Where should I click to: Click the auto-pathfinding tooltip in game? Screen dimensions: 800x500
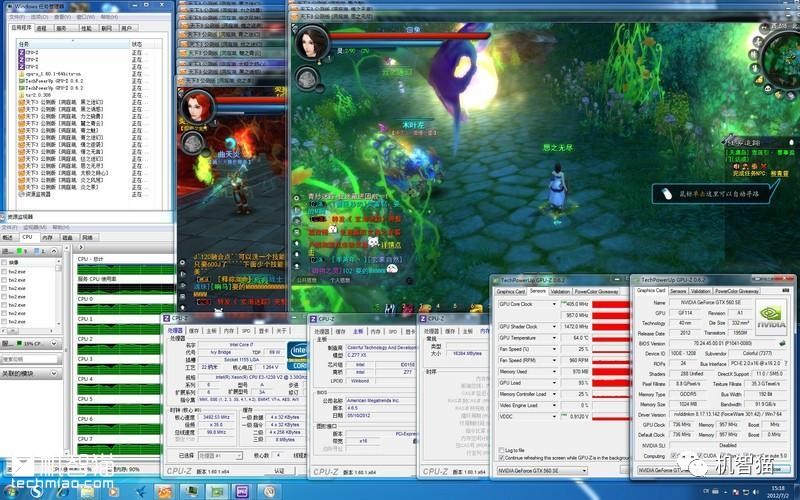coord(714,194)
